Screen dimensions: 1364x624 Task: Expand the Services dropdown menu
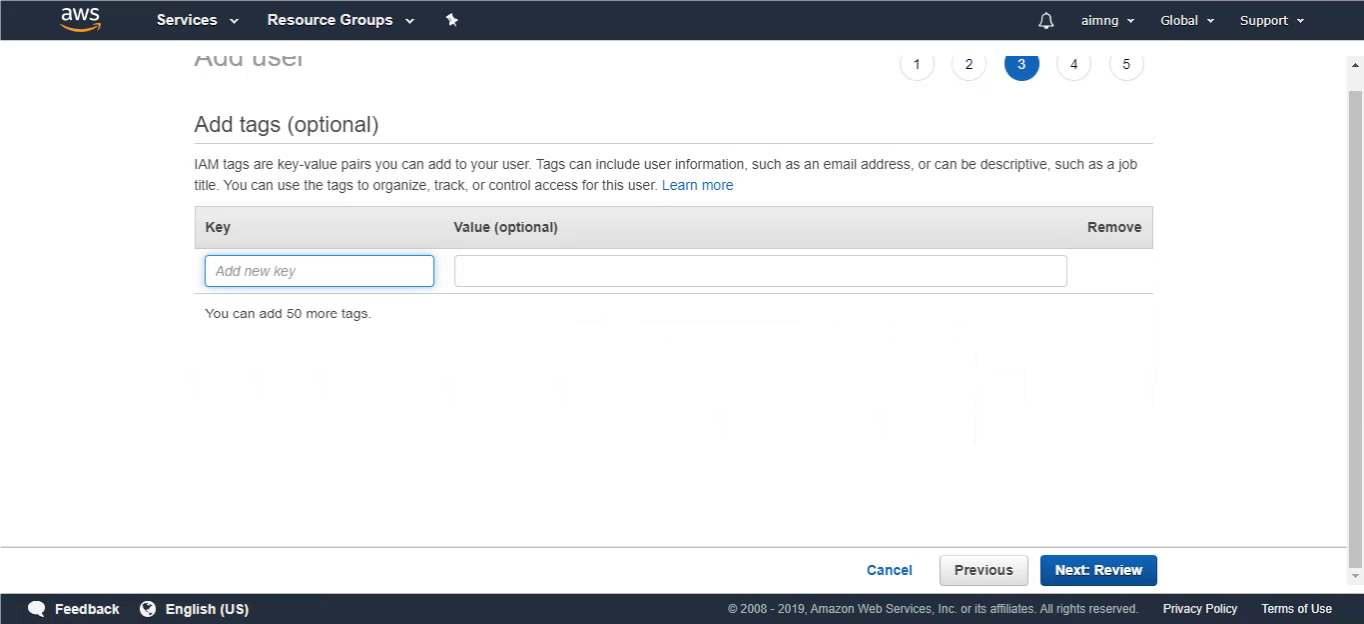[198, 20]
